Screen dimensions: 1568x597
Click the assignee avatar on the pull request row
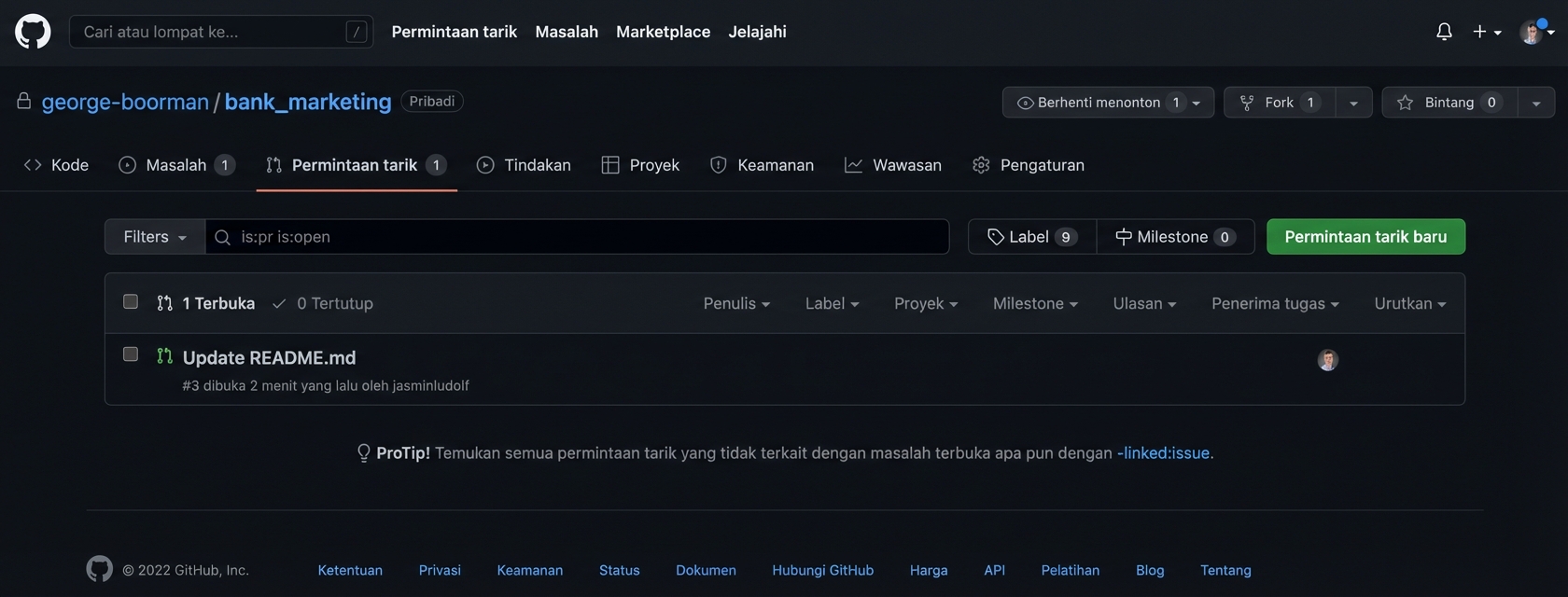point(1328,360)
